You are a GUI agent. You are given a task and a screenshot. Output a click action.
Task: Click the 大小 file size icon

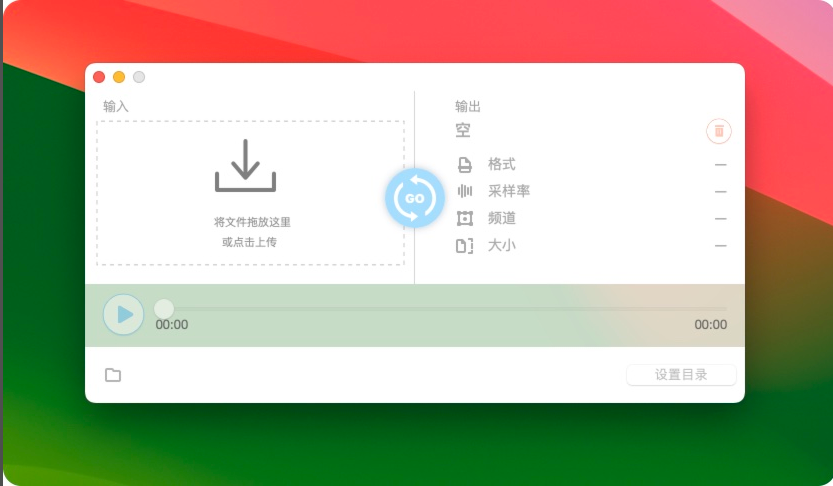(x=464, y=246)
